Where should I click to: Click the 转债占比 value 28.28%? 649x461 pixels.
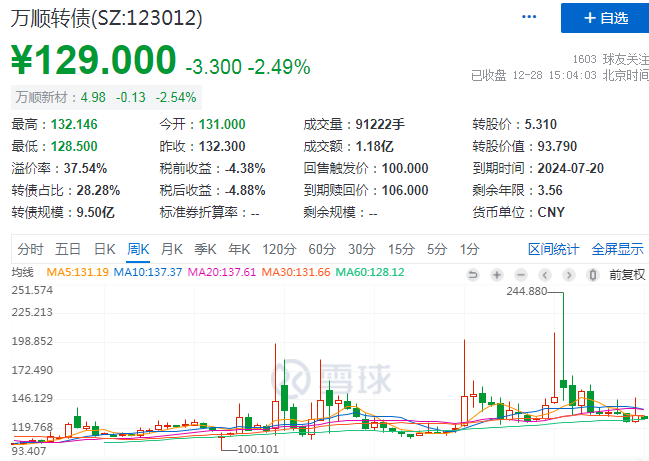[x=98, y=190]
